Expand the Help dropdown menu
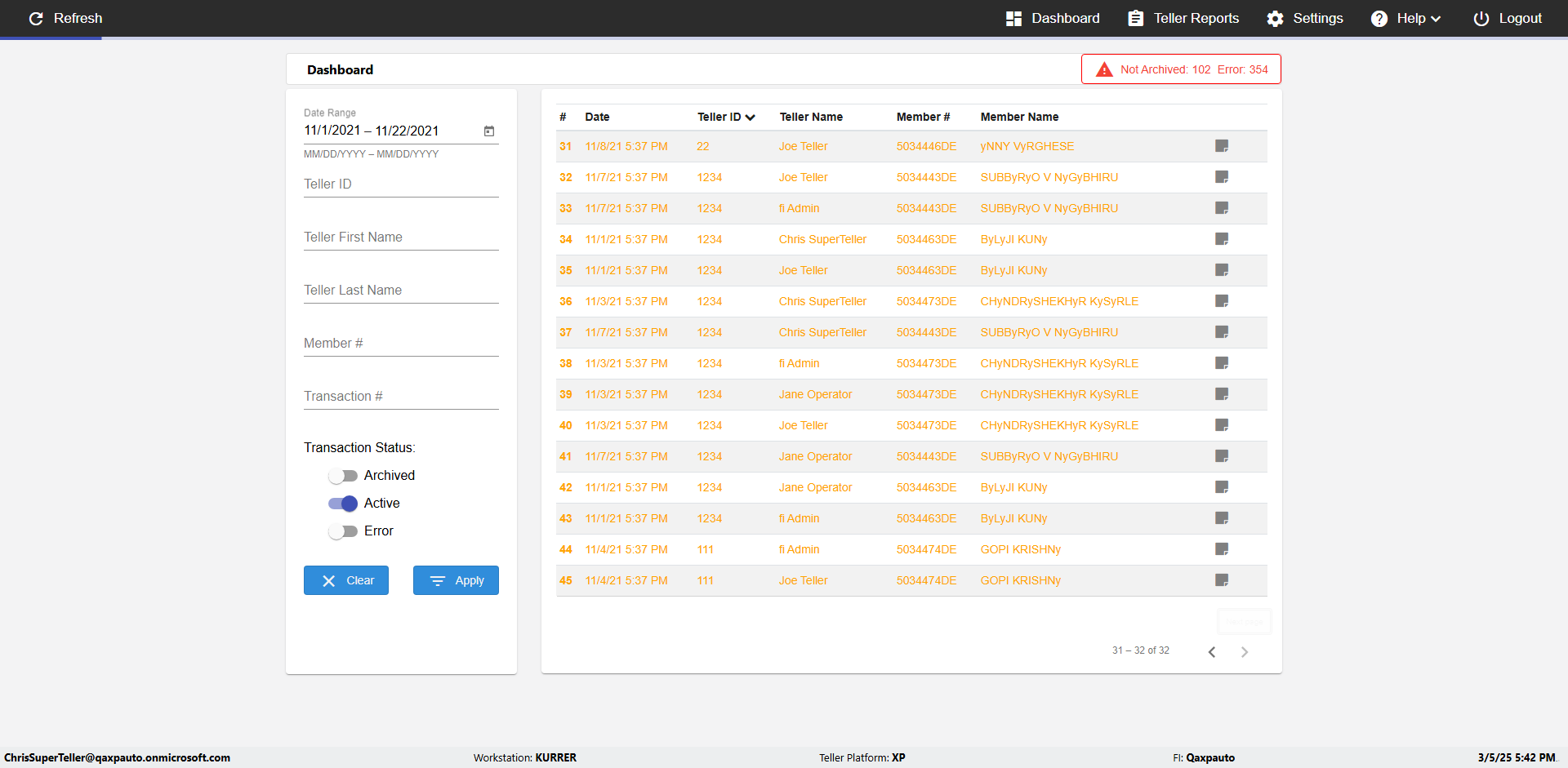The height and width of the screenshot is (768, 1568). (x=1405, y=18)
